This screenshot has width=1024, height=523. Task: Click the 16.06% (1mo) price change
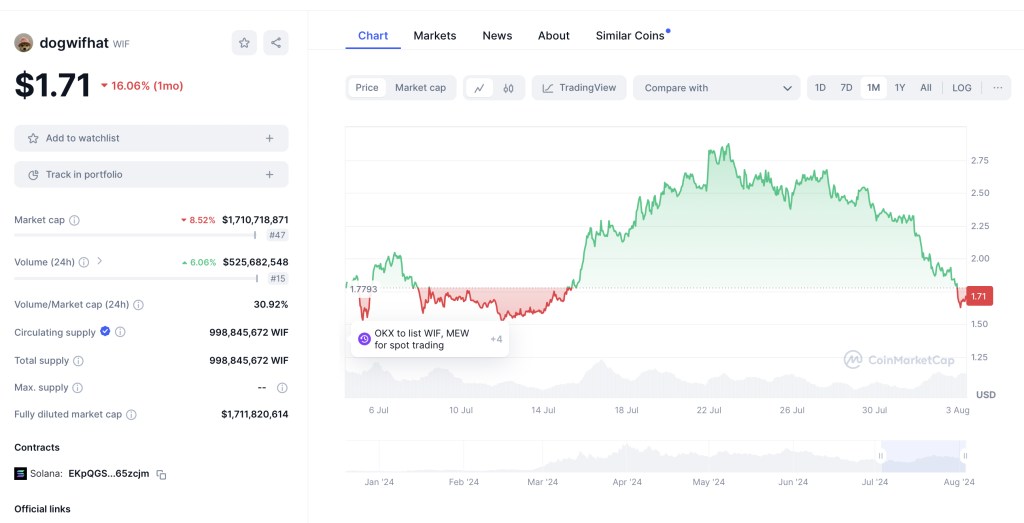[142, 86]
